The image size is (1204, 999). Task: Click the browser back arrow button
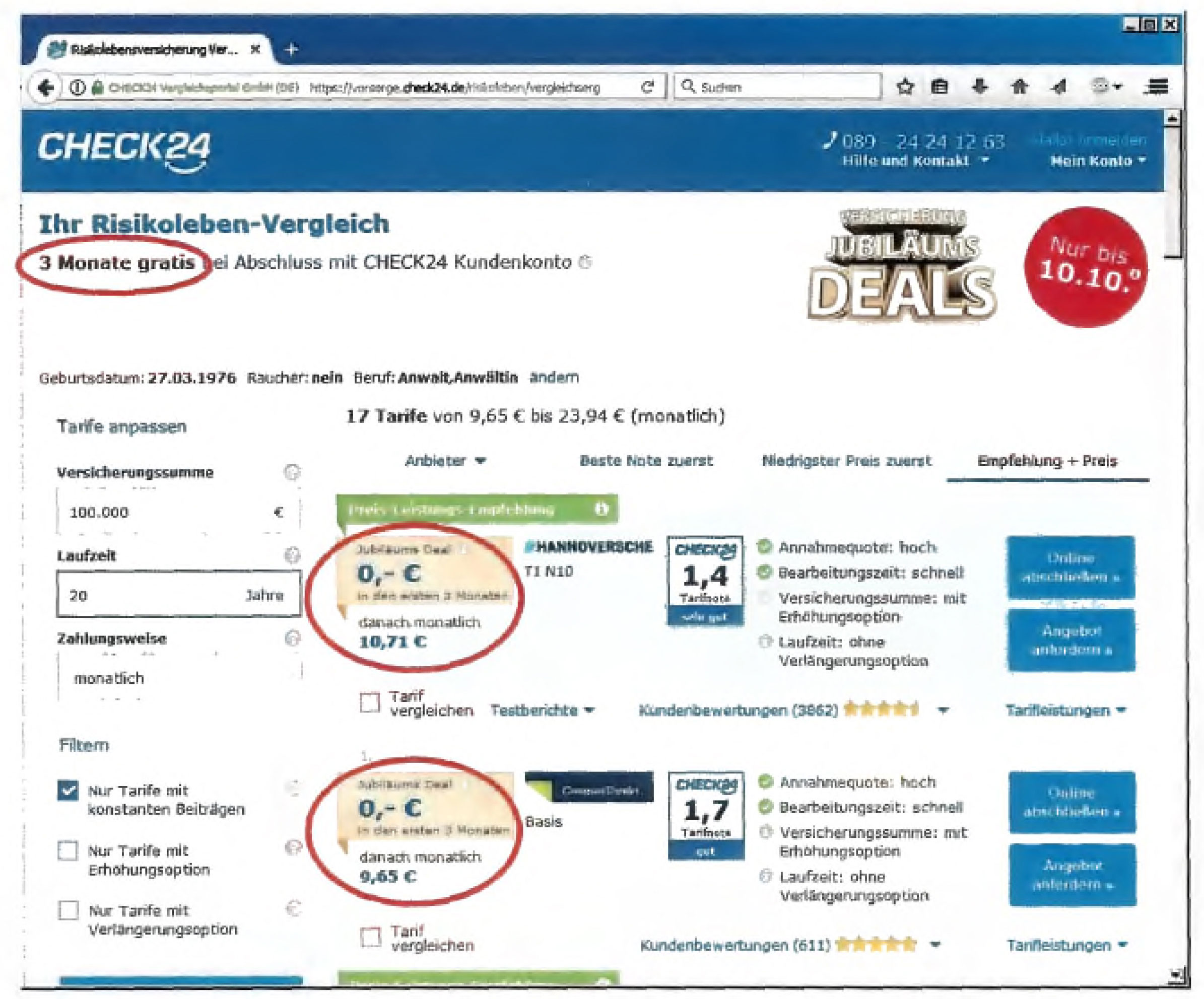click(46, 87)
